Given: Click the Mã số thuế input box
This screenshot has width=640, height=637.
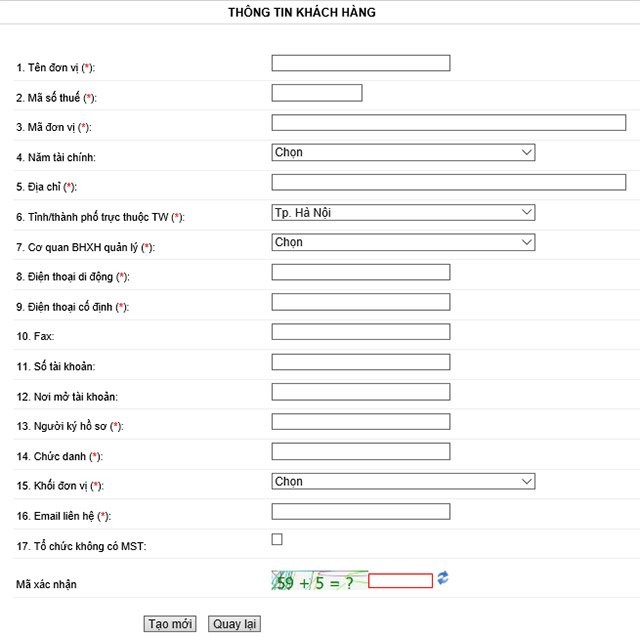Looking at the screenshot, I should 317,93.
